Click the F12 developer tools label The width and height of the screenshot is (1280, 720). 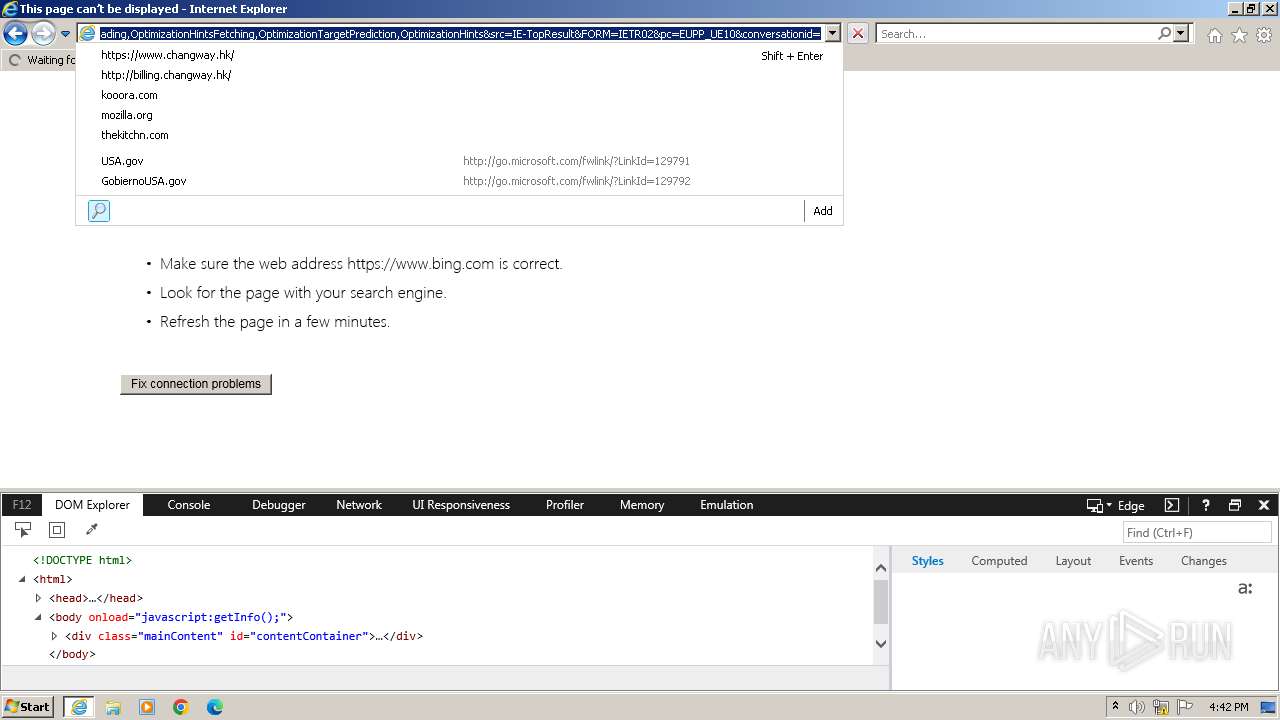[22, 505]
